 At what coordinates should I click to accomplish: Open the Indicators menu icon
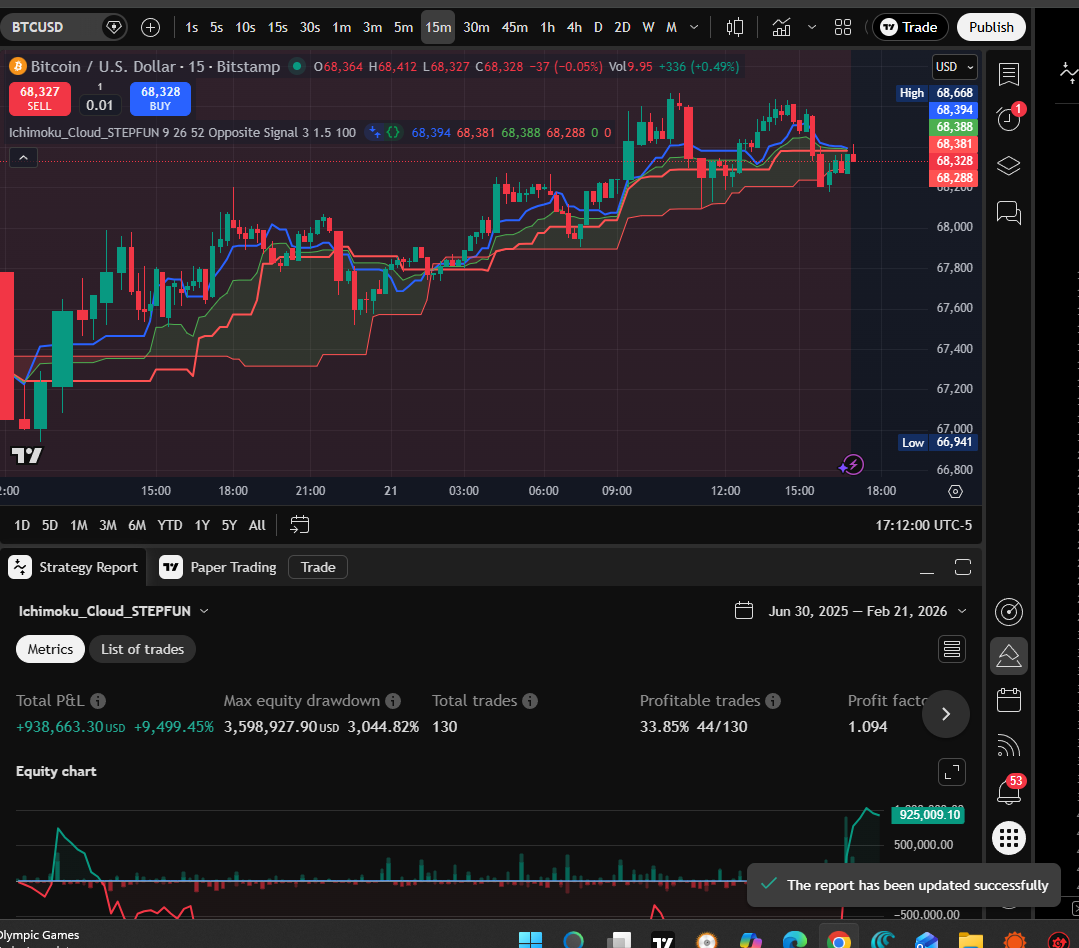pyautogui.click(x=781, y=28)
